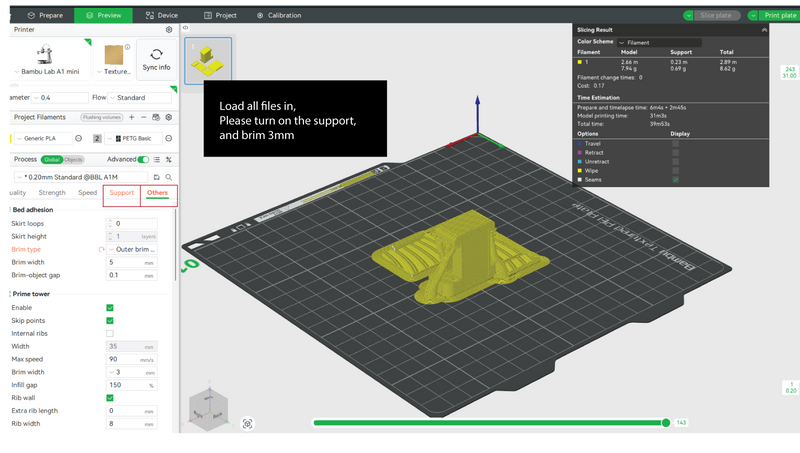Click the Flushing volumes button
Viewport: 800px width, 453px height.
(102, 117)
